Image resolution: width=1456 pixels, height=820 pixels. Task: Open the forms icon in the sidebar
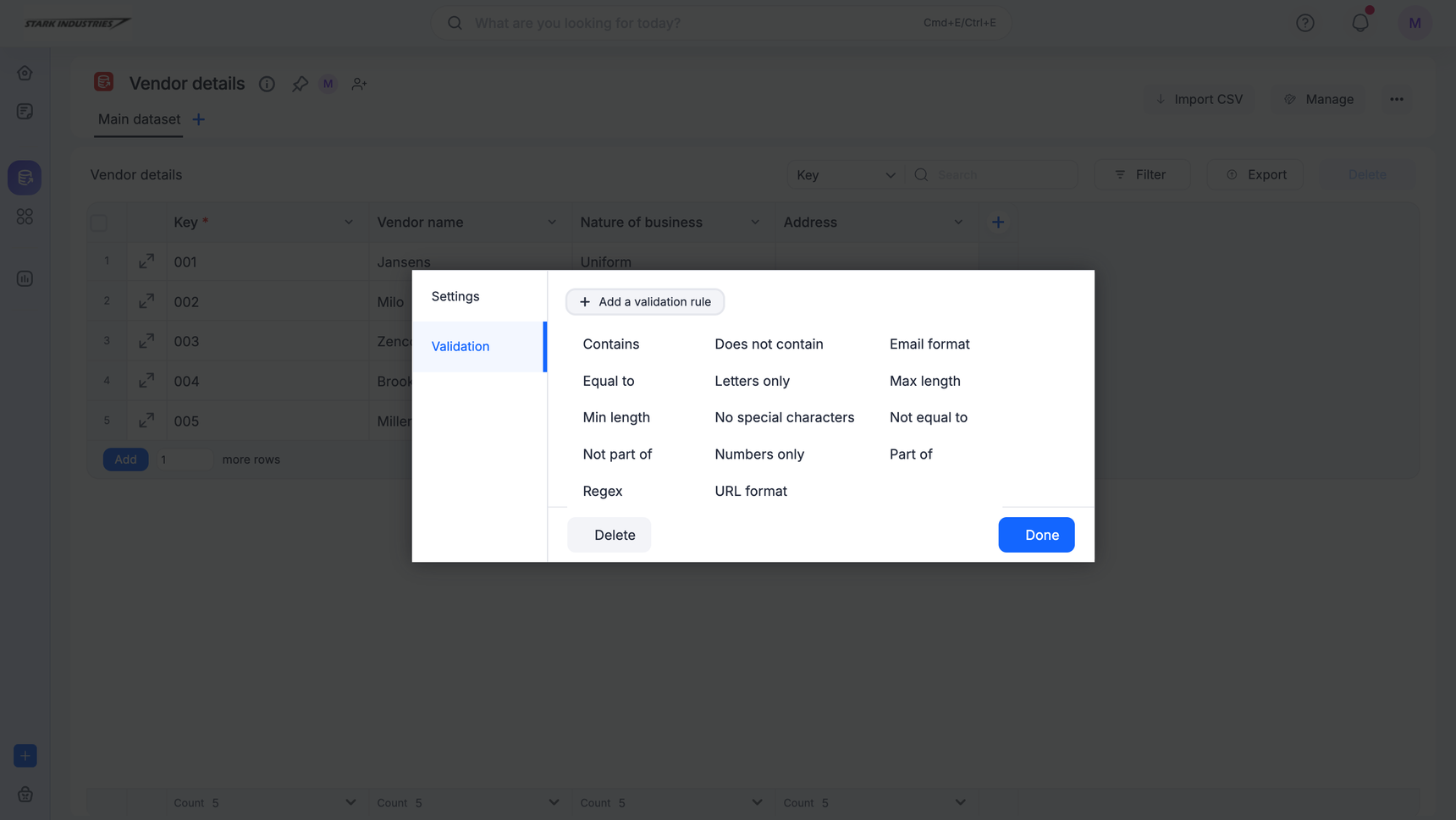[25, 112]
